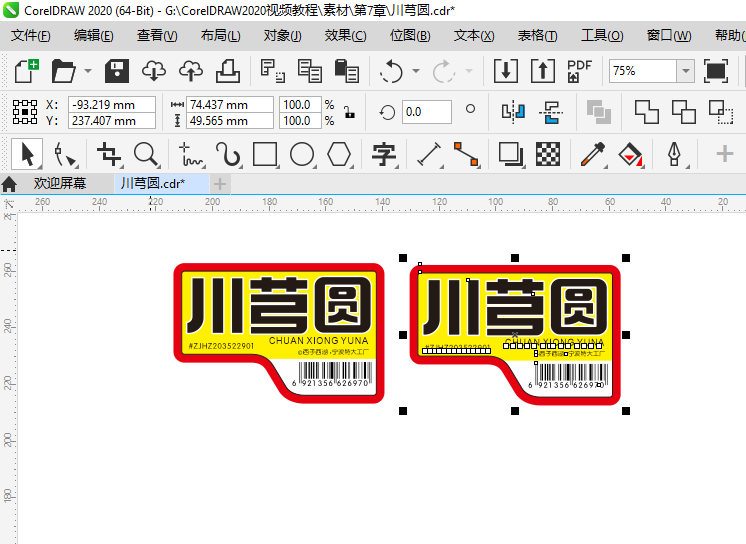Image resolution: width=746 pixels, height=544 pixels.
Task: Select the Interactive Fill tool
Action: 630,154
